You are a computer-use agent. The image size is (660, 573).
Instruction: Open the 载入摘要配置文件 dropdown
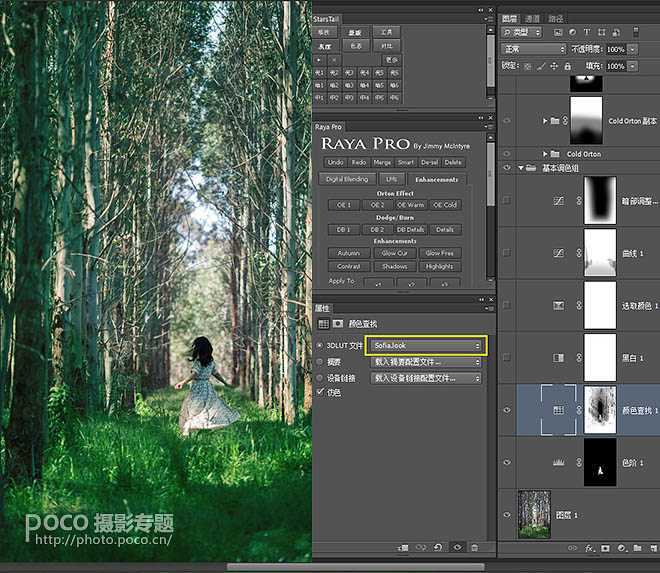point(426,362)
